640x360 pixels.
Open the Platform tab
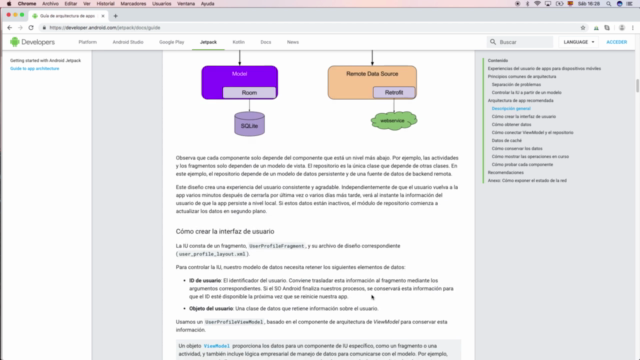click(88, 42)
